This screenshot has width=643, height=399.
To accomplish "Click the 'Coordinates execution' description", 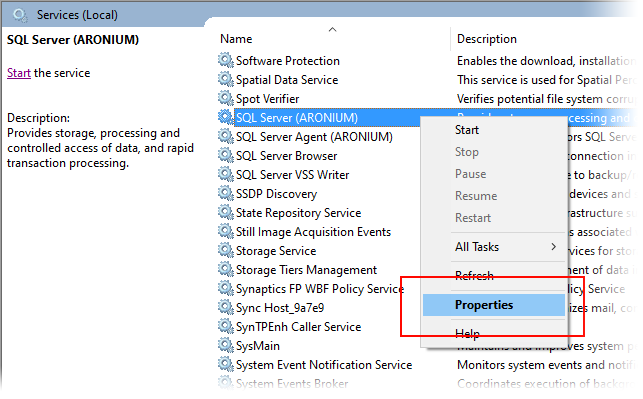I will point(545,383).
